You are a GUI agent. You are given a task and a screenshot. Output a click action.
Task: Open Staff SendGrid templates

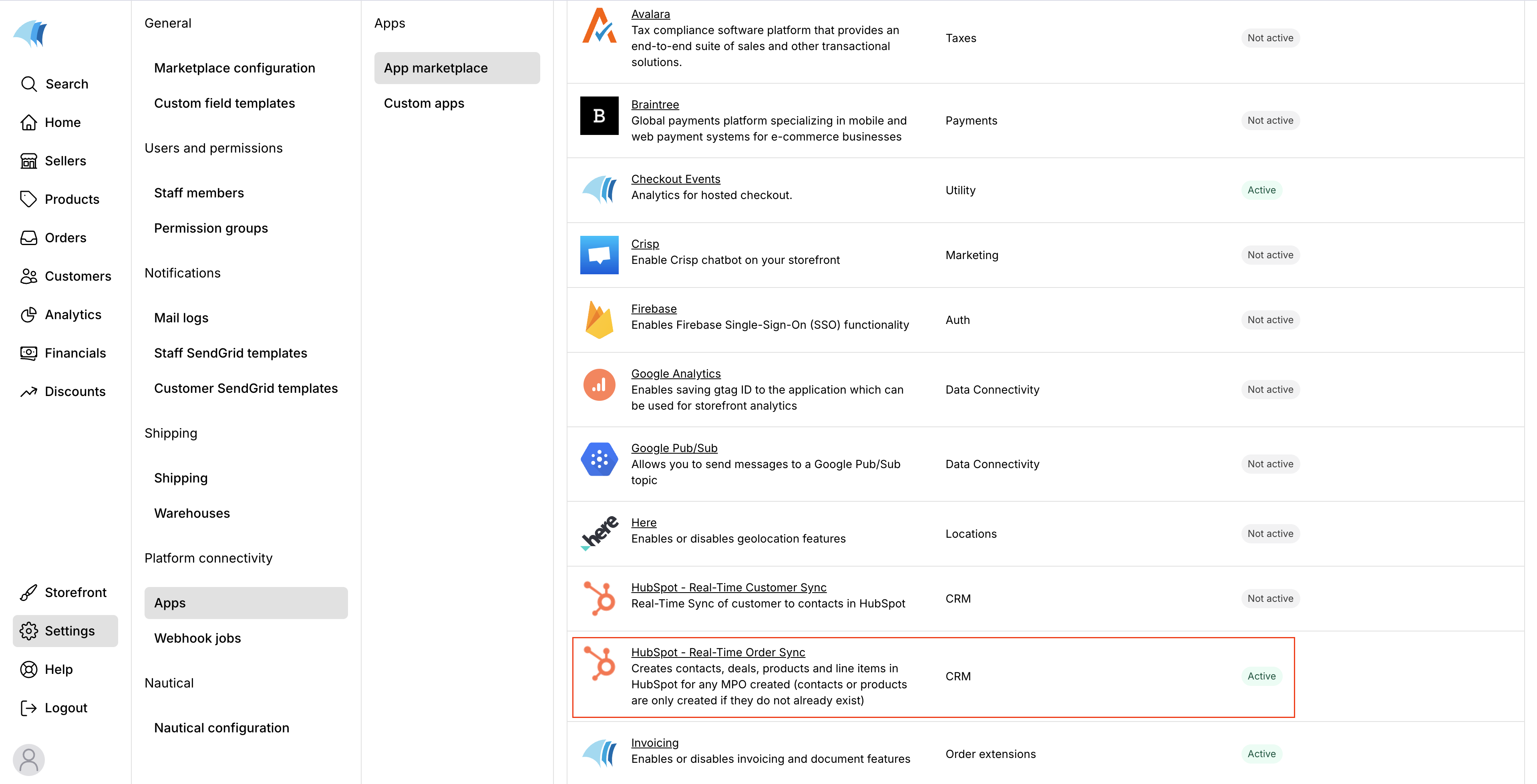(230, 353)
